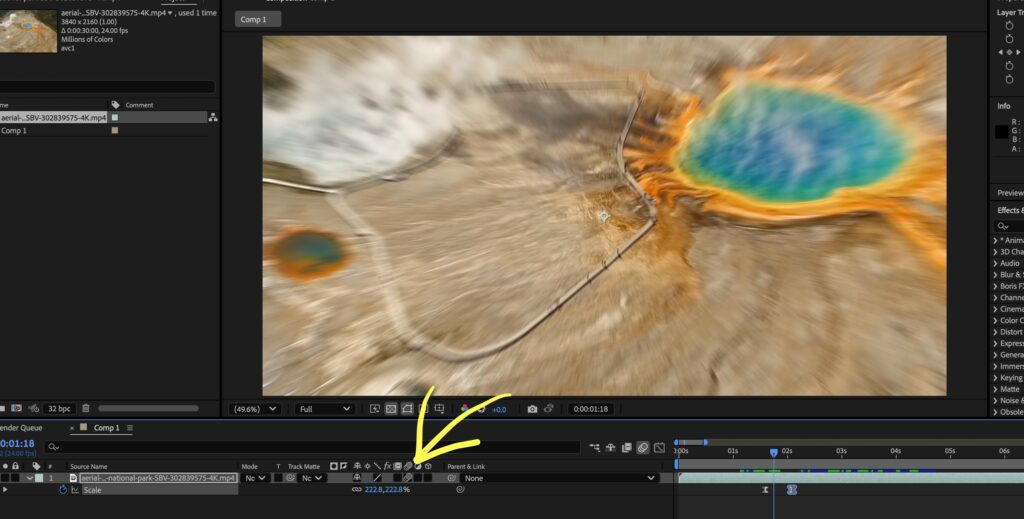Take a snapshot with the camera icon

pos(533,409)
